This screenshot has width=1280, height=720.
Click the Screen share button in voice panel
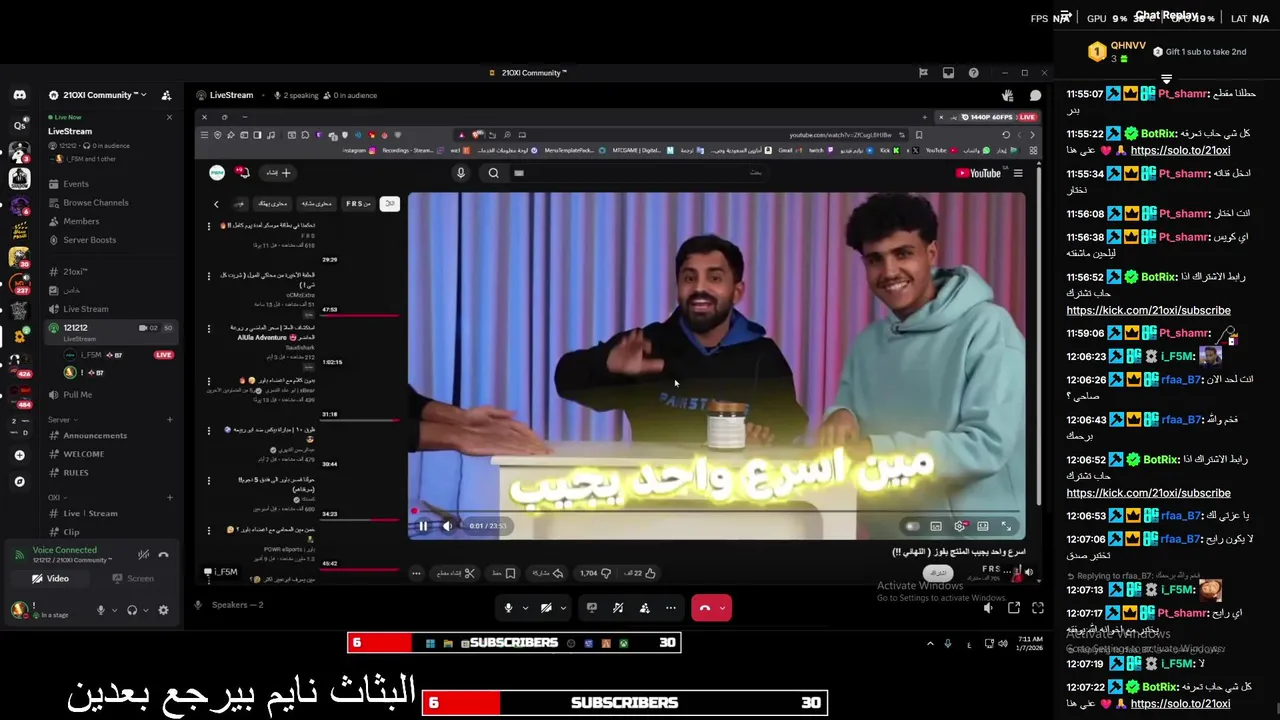tap(133, 579)
